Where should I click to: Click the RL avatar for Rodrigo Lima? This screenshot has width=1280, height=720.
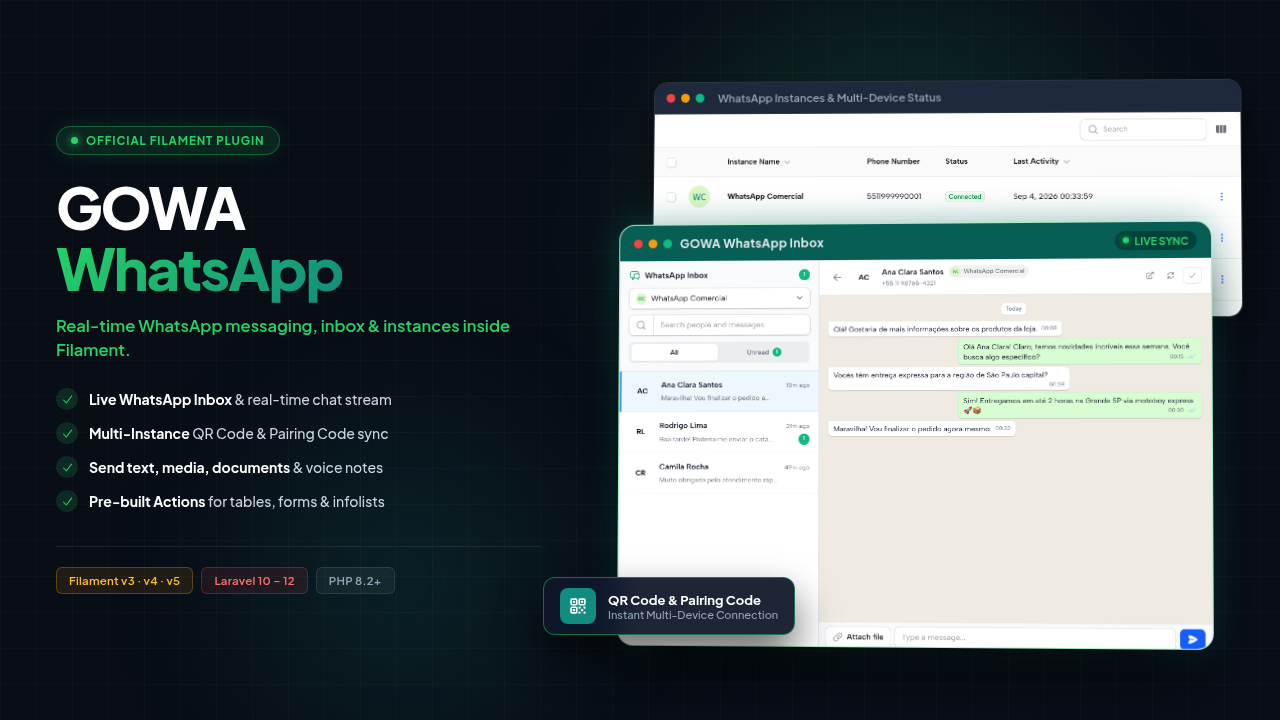640,432
